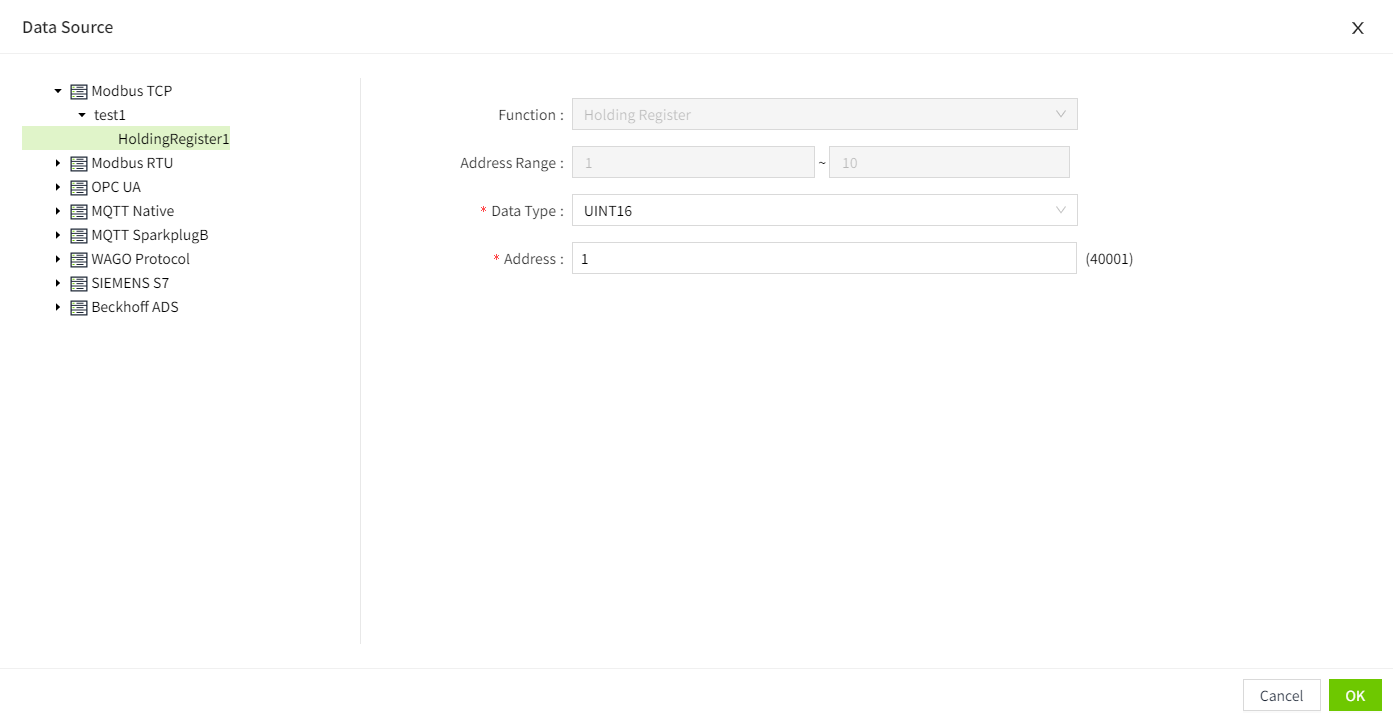Expand the SIEMENS S7 tree node

58,283
